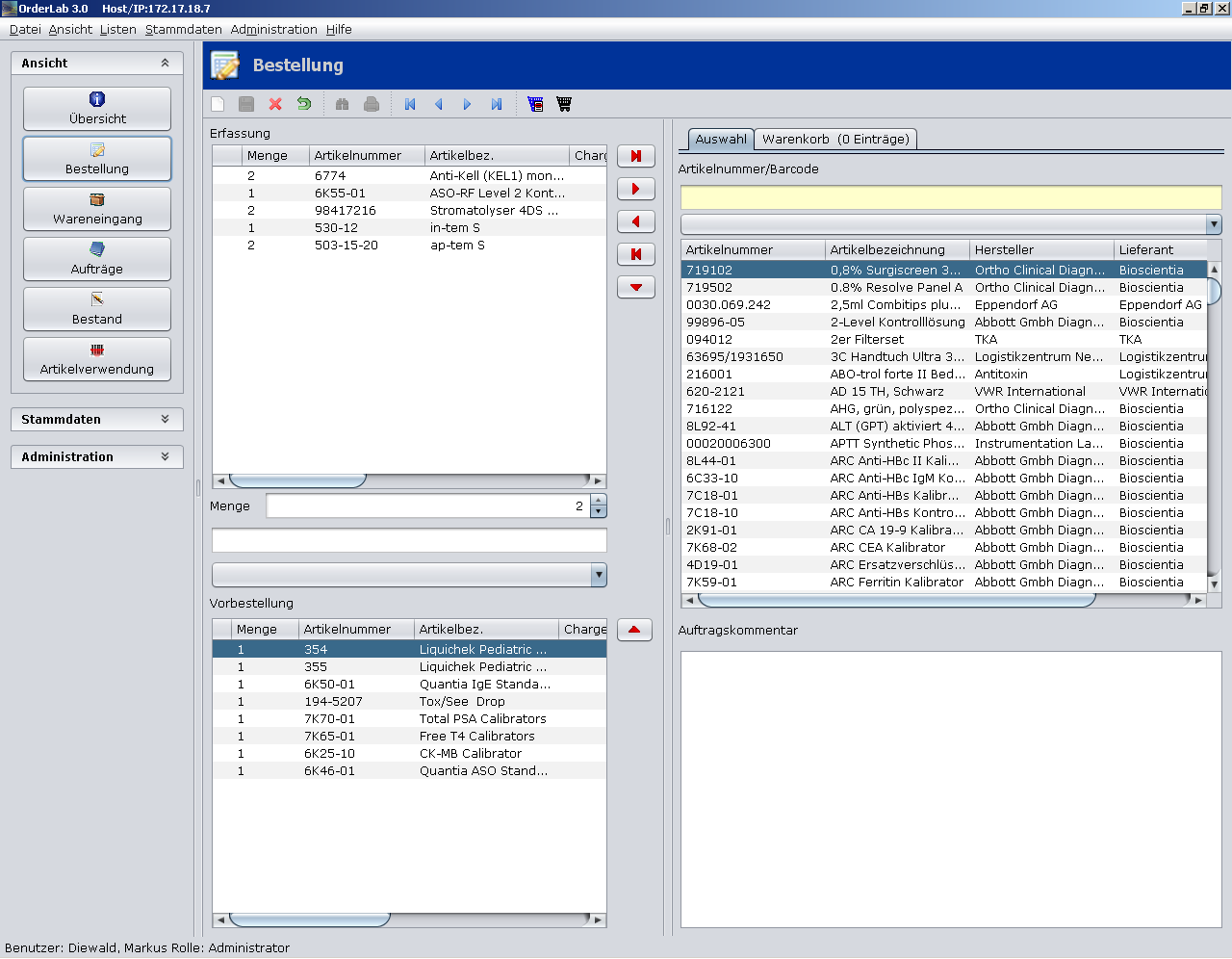Open the Listen menu
Viewport: 1232px width, 959px height.
click(117, 29)
